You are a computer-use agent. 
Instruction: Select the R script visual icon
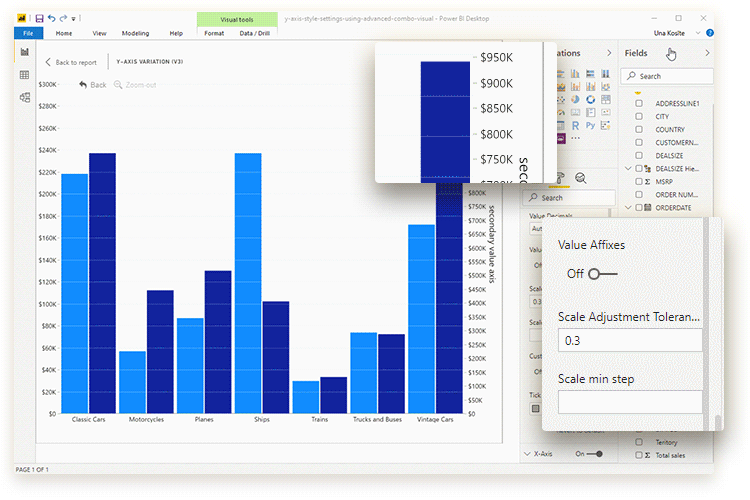[x=575, y=125]
